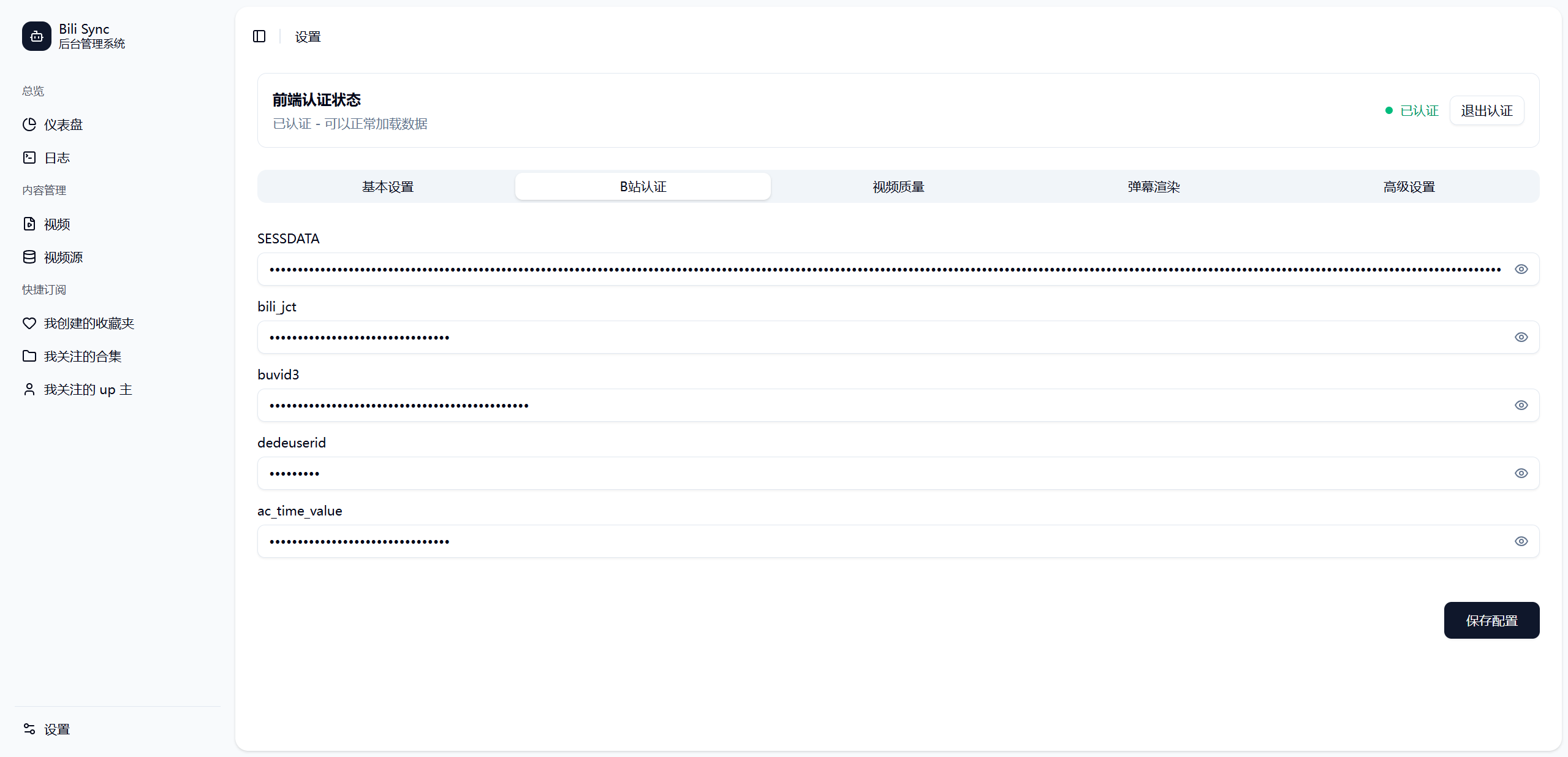Open the dashboard pie chart icon
This screenshot has width=1568, height=757.
(29, 124)
